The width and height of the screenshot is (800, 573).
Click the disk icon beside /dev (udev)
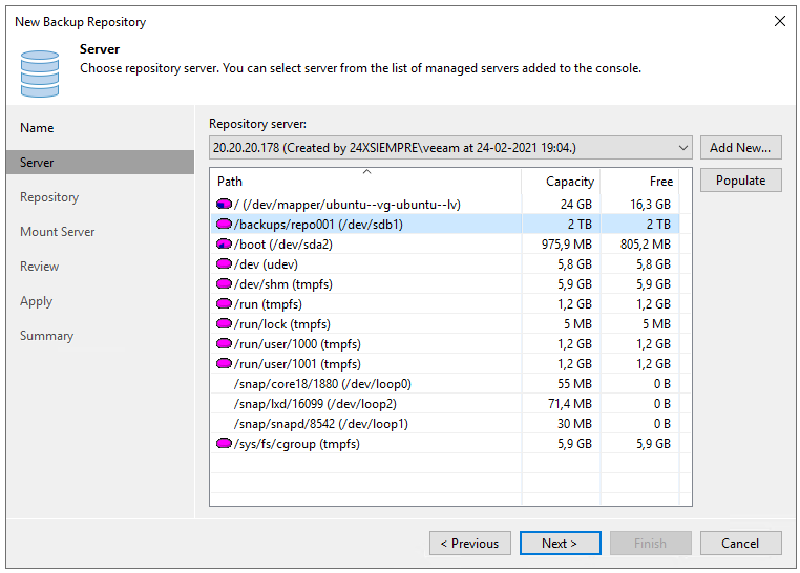(224, 264)
